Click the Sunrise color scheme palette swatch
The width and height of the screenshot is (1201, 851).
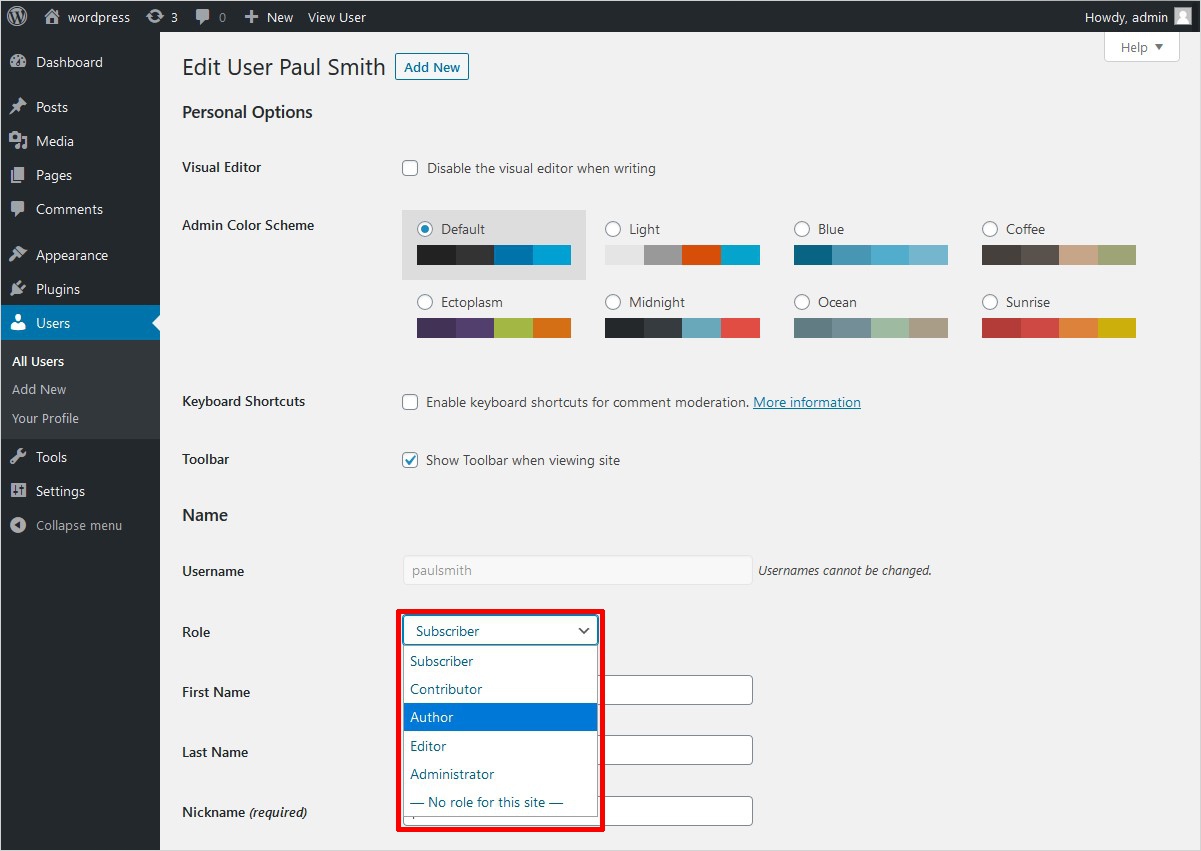point(1058,328)
